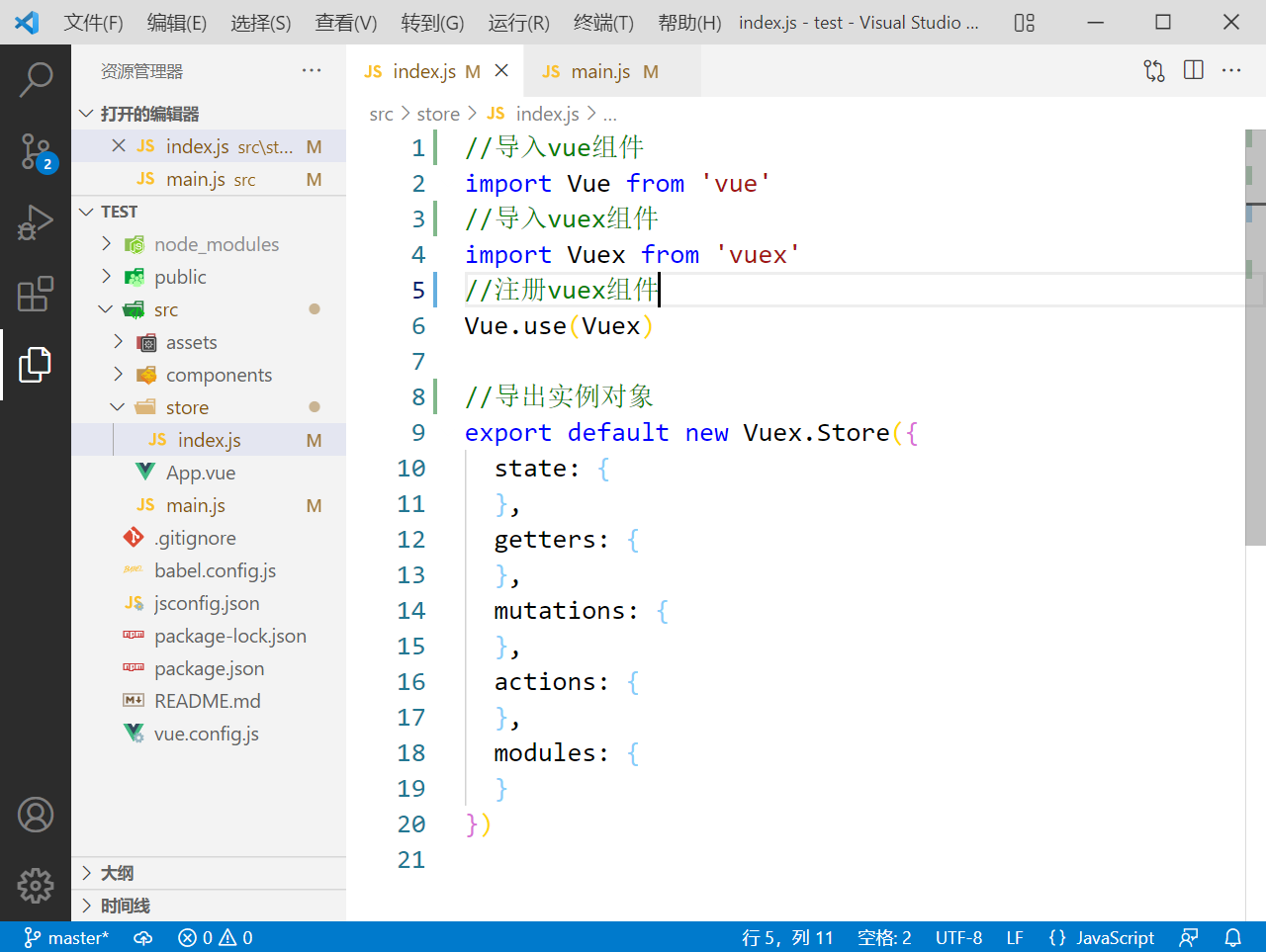Screen dimensions: 1266x952
Task: Change LF end of line sequence
Action: 1015,938
